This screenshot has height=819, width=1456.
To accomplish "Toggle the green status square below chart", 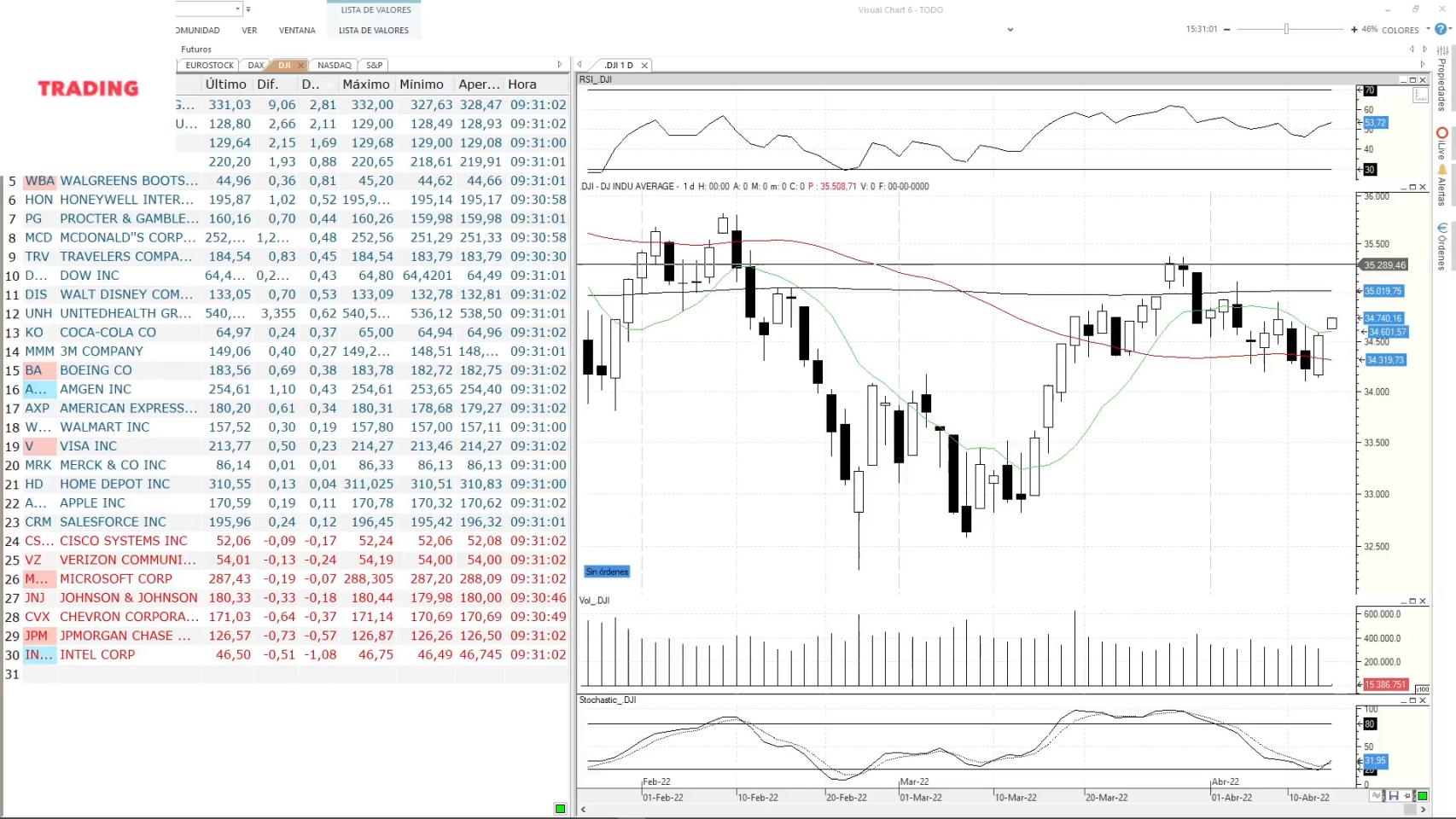I will pyautogui.click(x=1422, y=796).
